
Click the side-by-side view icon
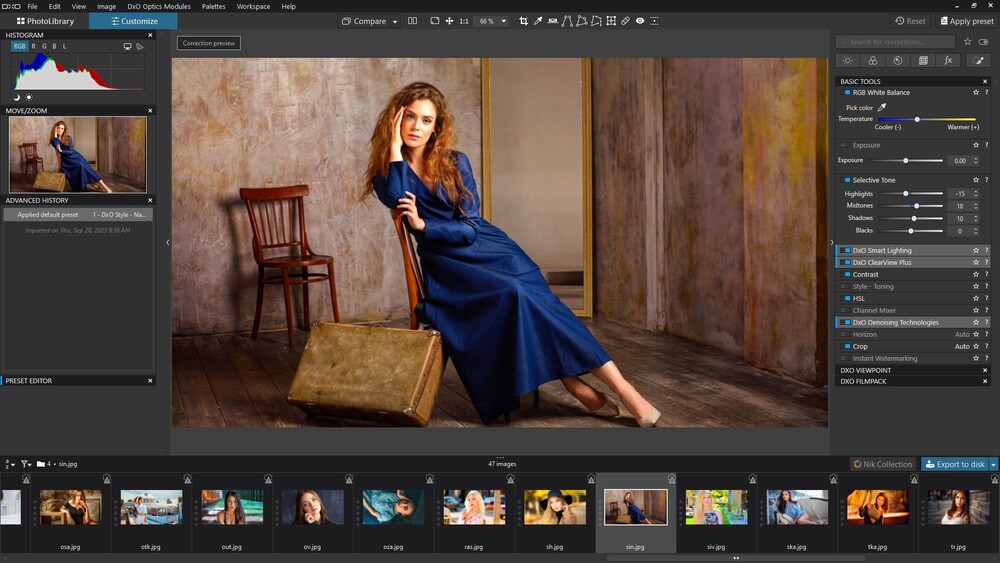tap(413, 21)
